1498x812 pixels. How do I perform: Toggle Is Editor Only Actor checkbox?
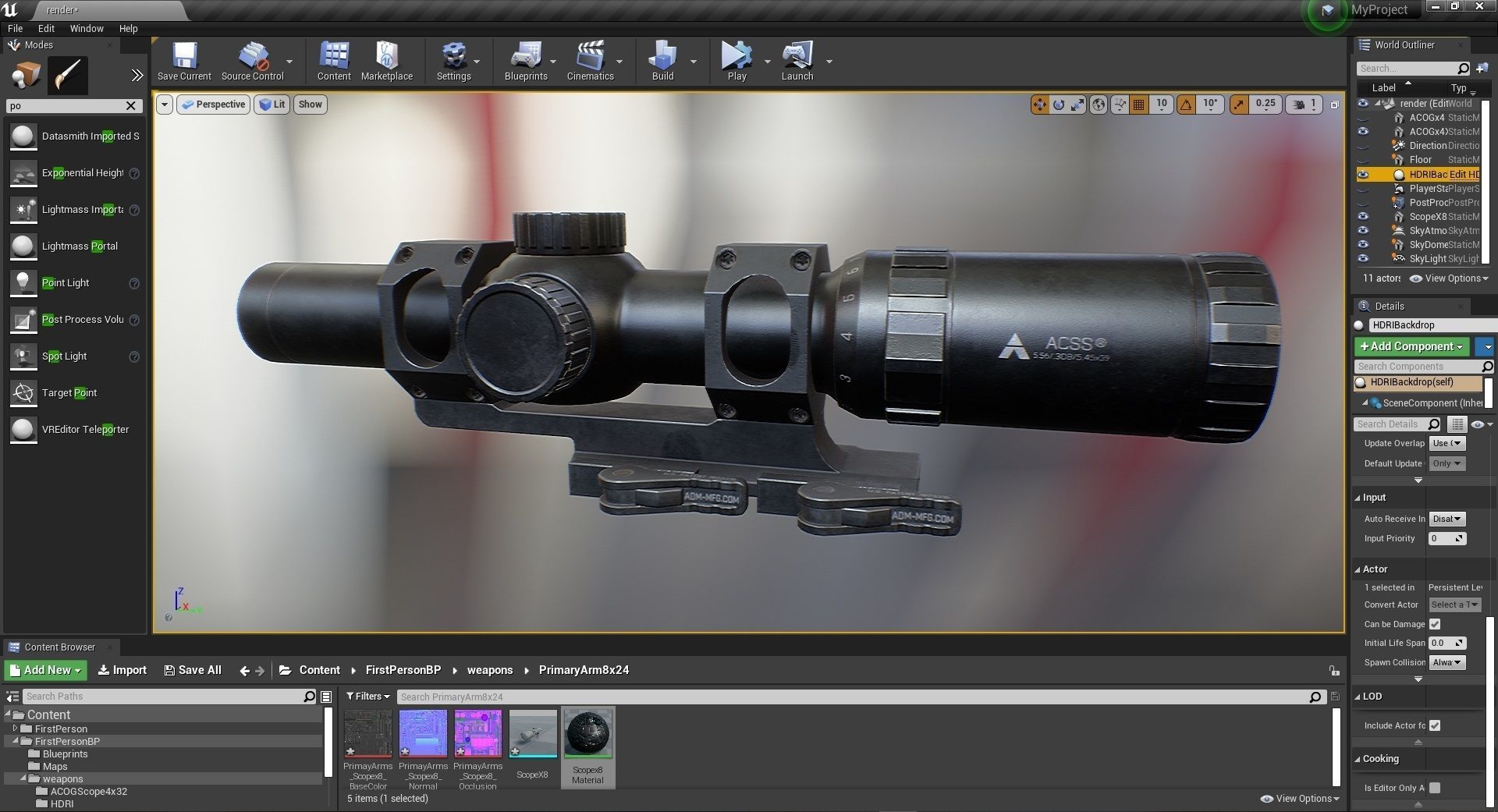coord(1435,788)
